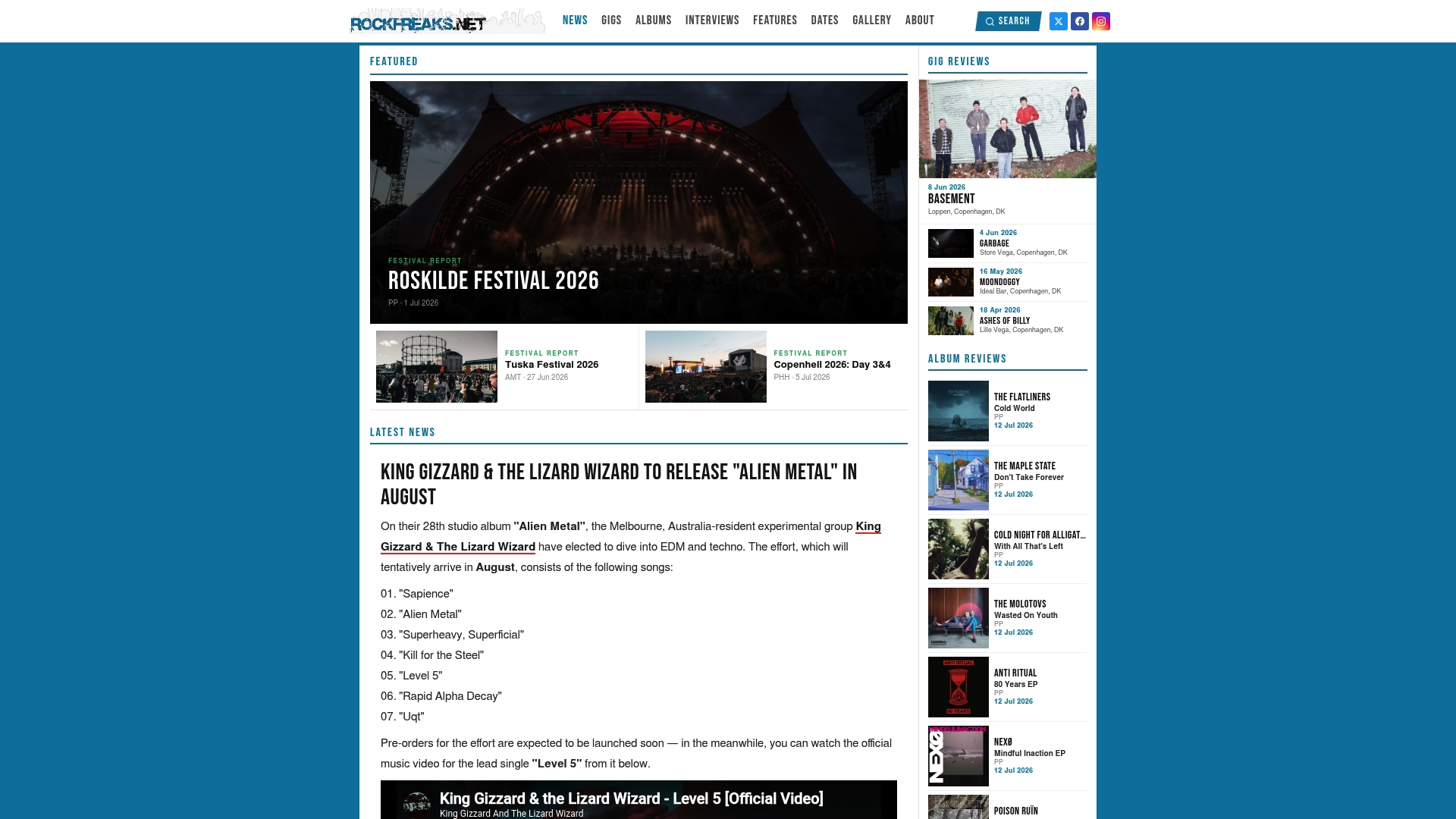The width and height of the screenshot is (1456, 819).
Task: Click the Garbage gig review thumbnail
Action: point(950,243)
